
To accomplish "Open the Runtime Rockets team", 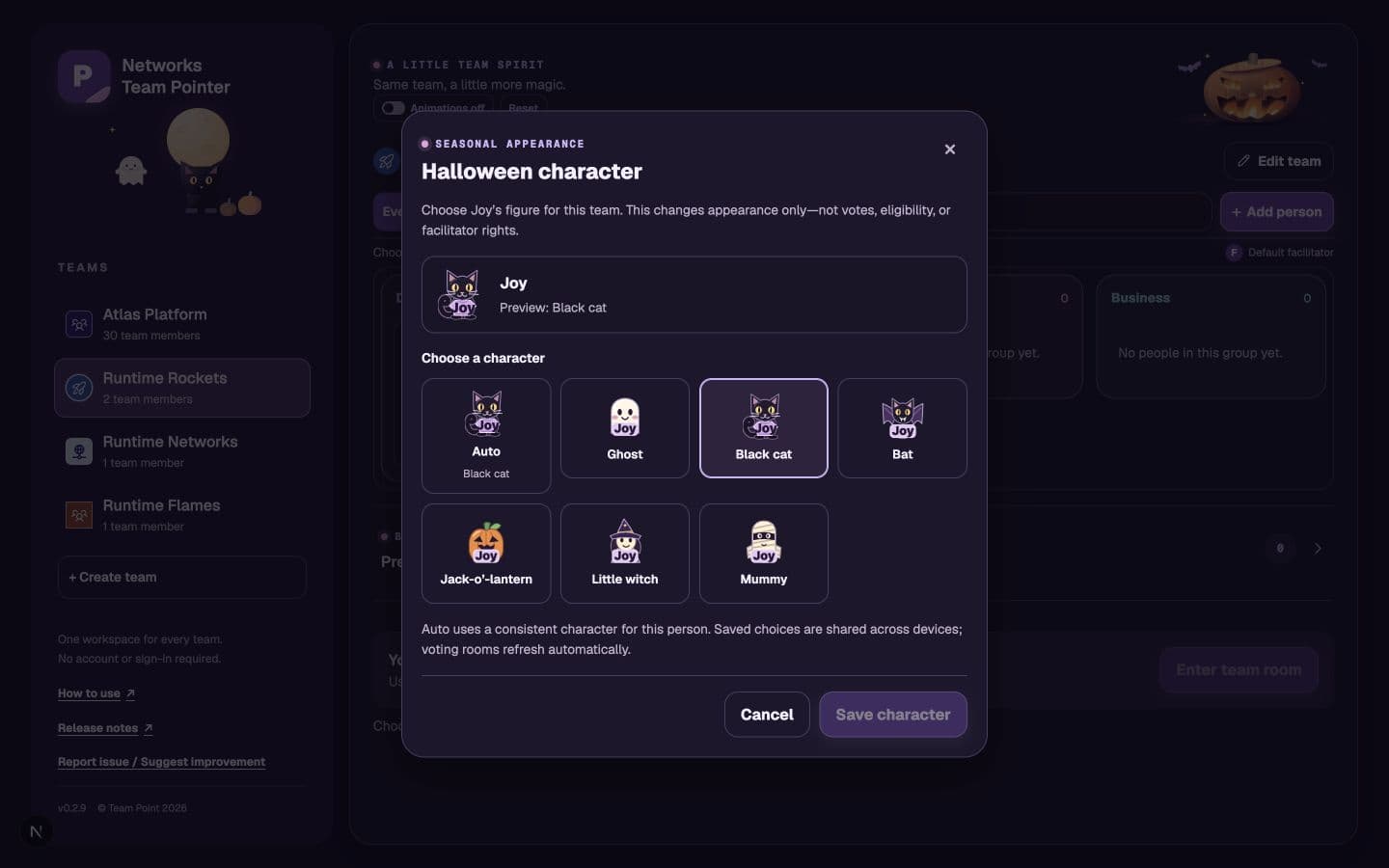I will [x=182, y=388].
